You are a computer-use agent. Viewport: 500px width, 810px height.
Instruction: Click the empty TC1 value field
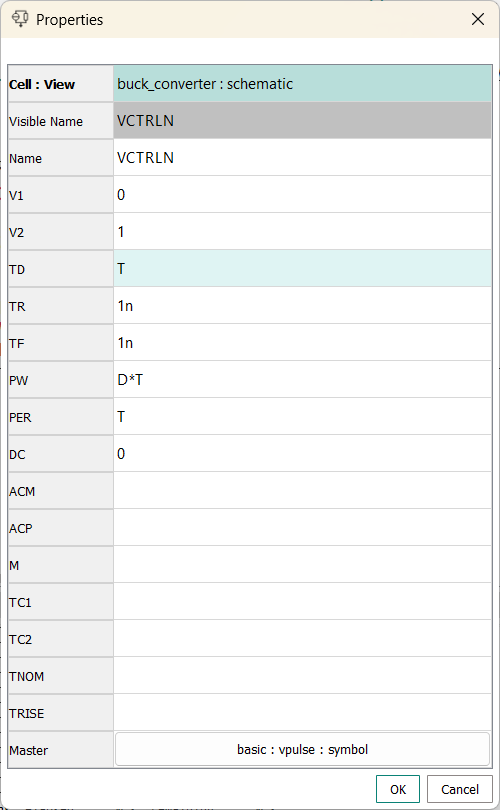tap(302, 602)
